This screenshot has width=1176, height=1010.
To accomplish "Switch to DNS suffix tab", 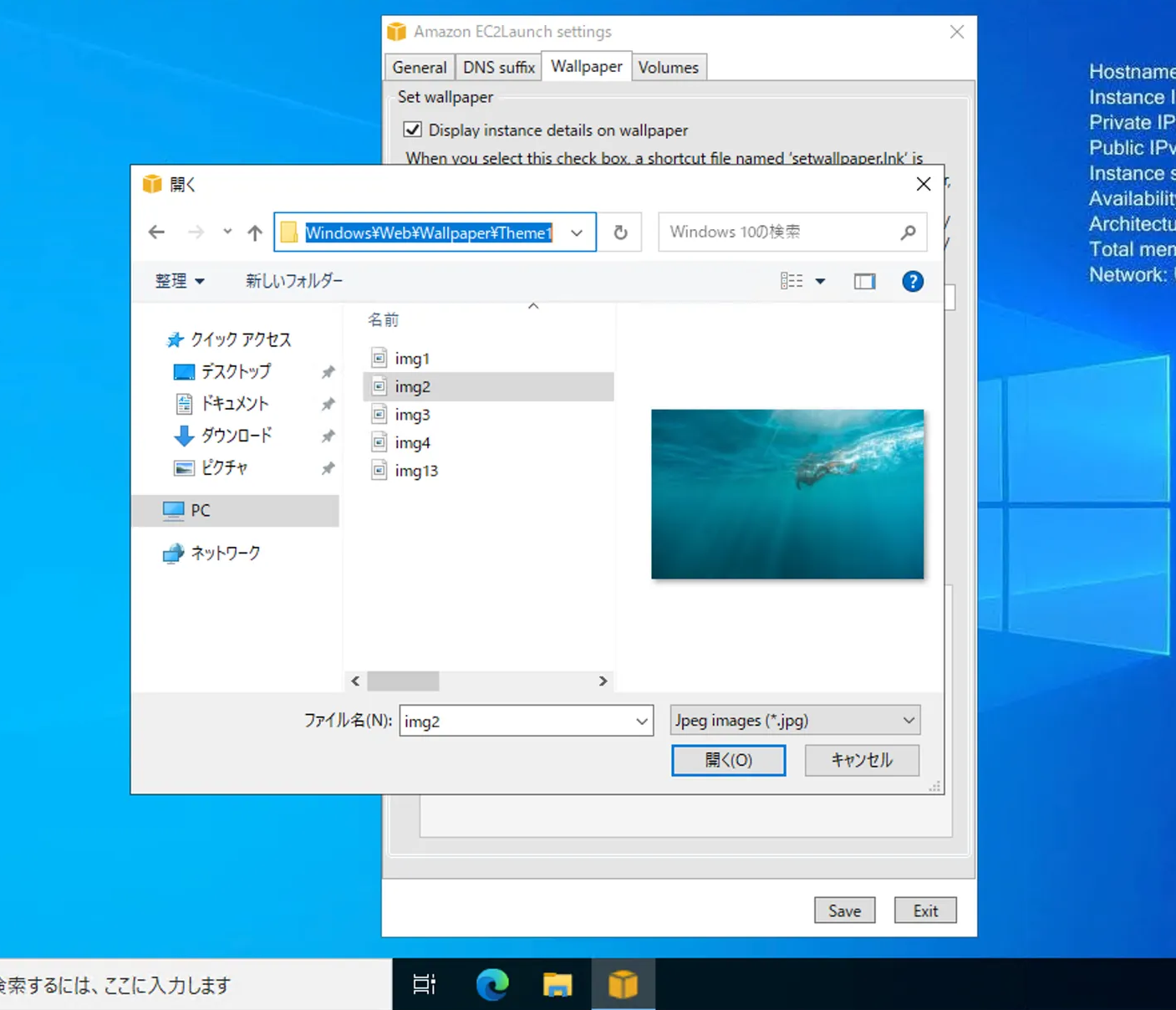I will point(499,68).
